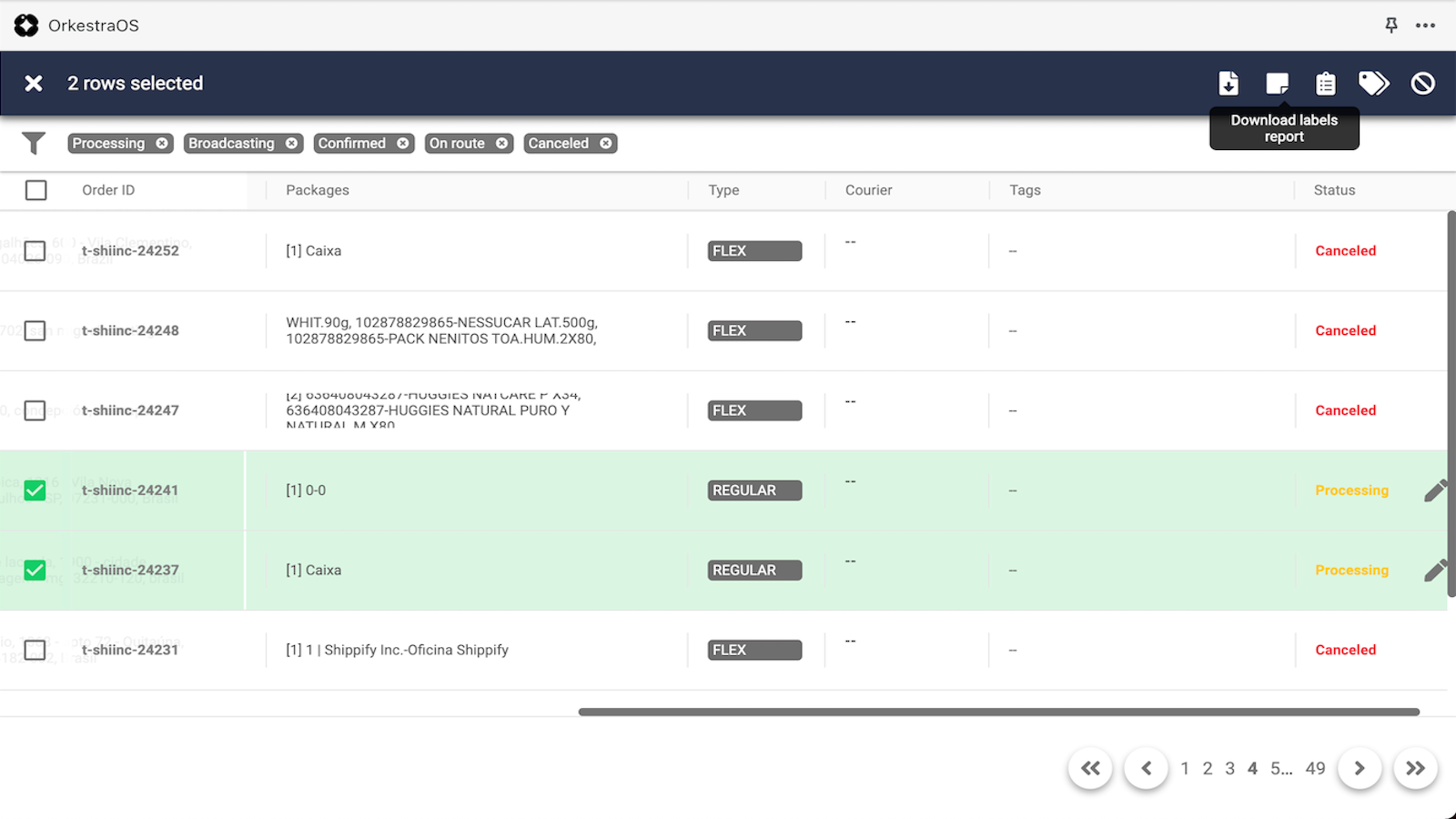
Task: Click the download file icon in selection bar
Action: tap(1228, 84)
